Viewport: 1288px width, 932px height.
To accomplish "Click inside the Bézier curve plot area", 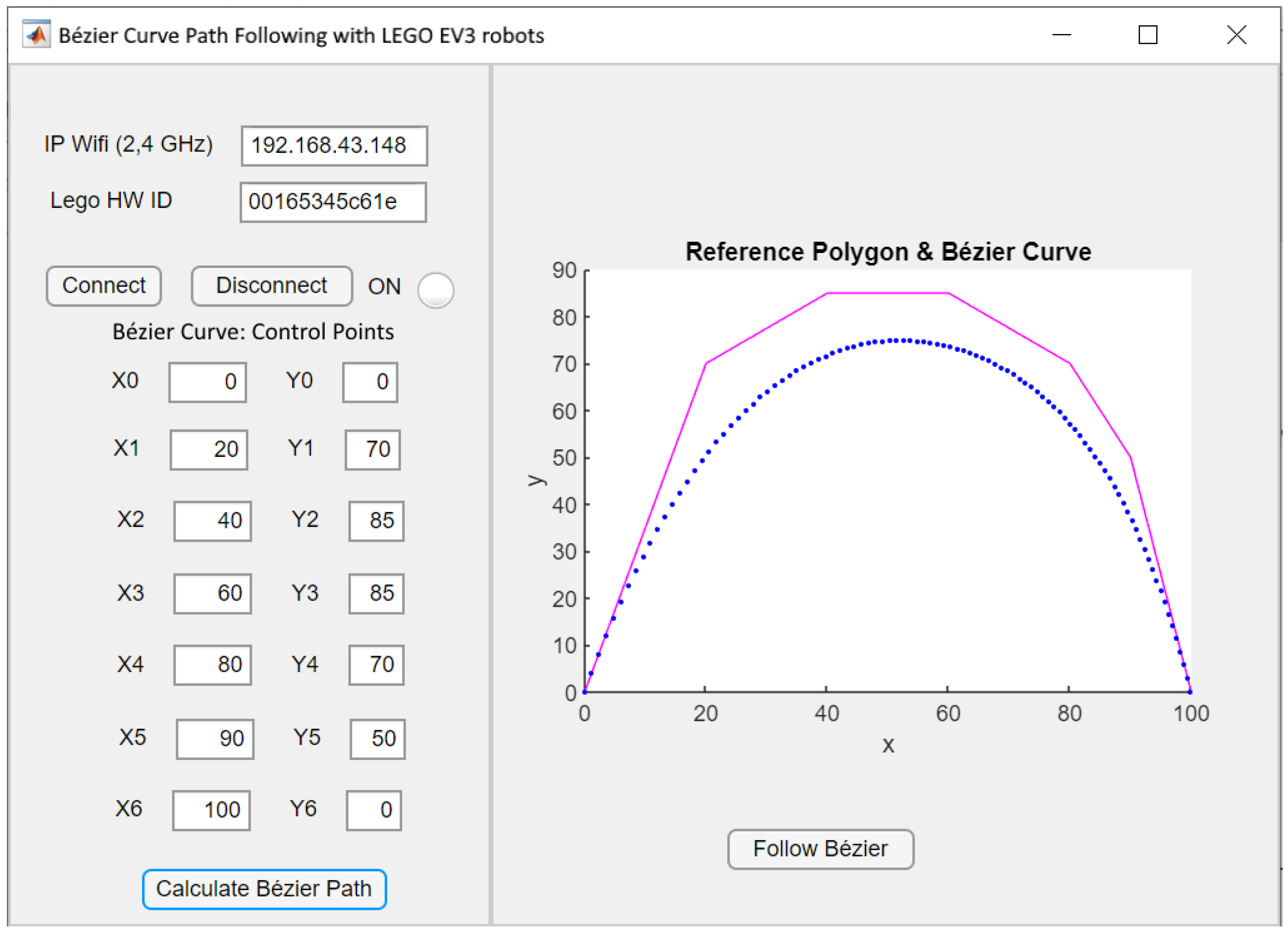I will (888, 512).
